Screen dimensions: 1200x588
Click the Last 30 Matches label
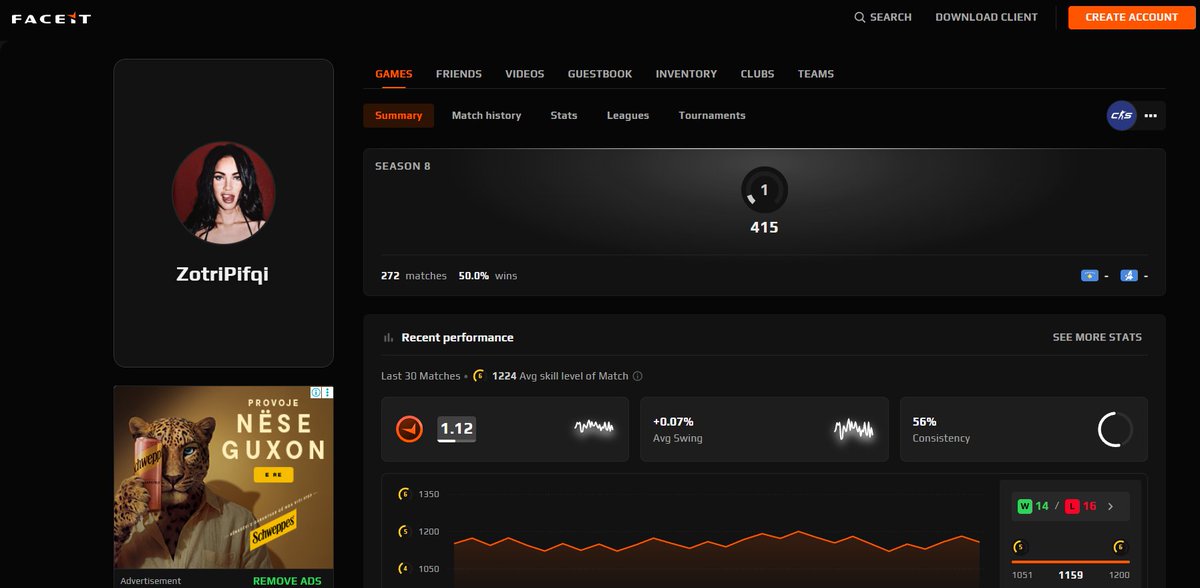click(x=419, y=376)
